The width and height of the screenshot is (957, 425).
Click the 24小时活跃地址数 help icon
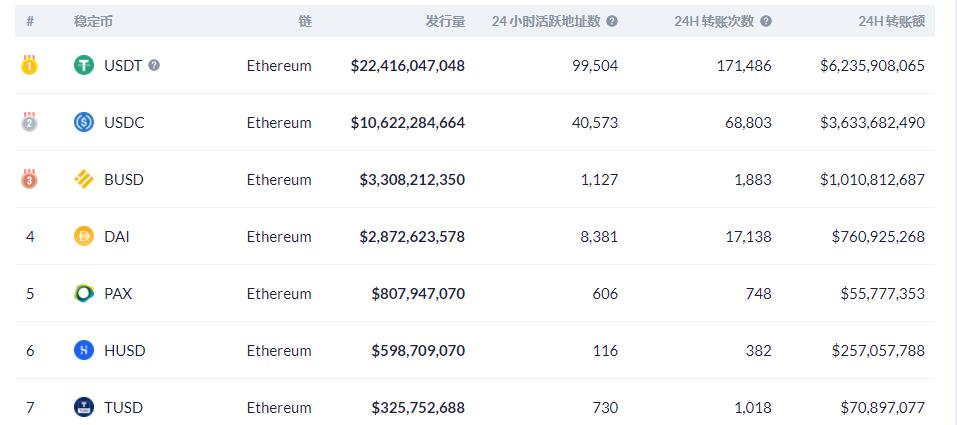pyautogui.click(x=612, y=20)
